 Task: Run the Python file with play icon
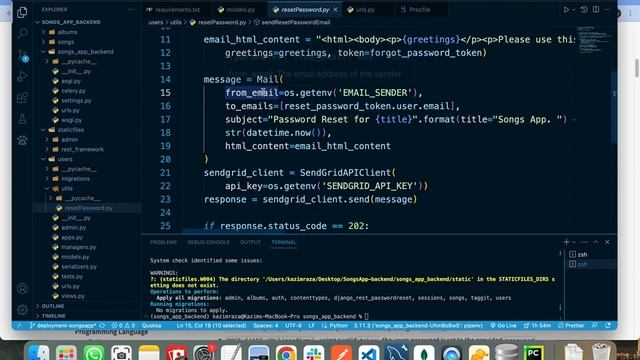566,9
